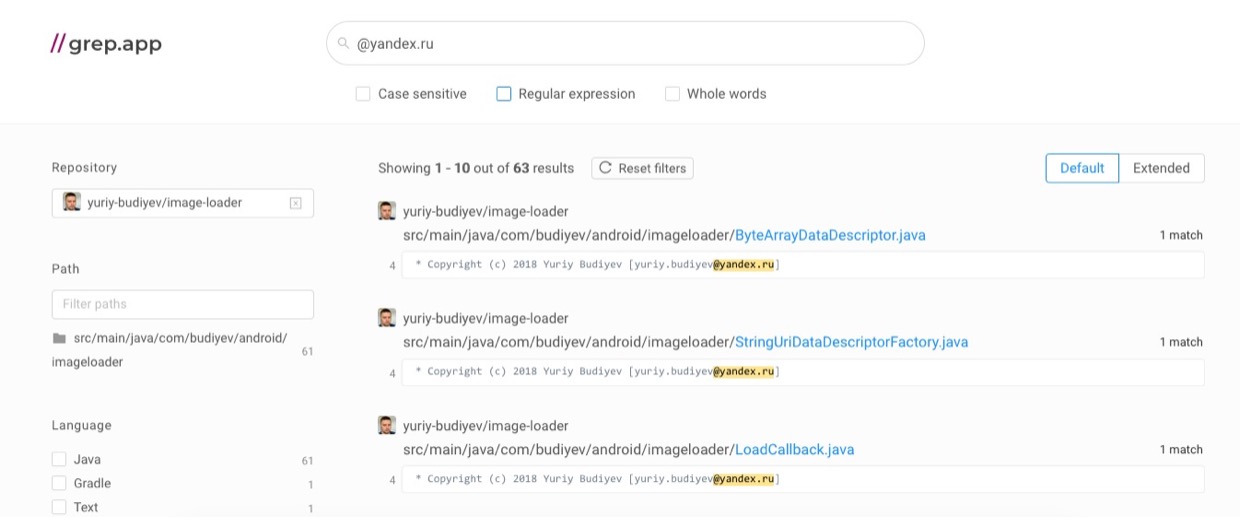Click the code line in ByteArrayDataDescriptor.java result
1240x517 pixels.
tap(803, 265)
